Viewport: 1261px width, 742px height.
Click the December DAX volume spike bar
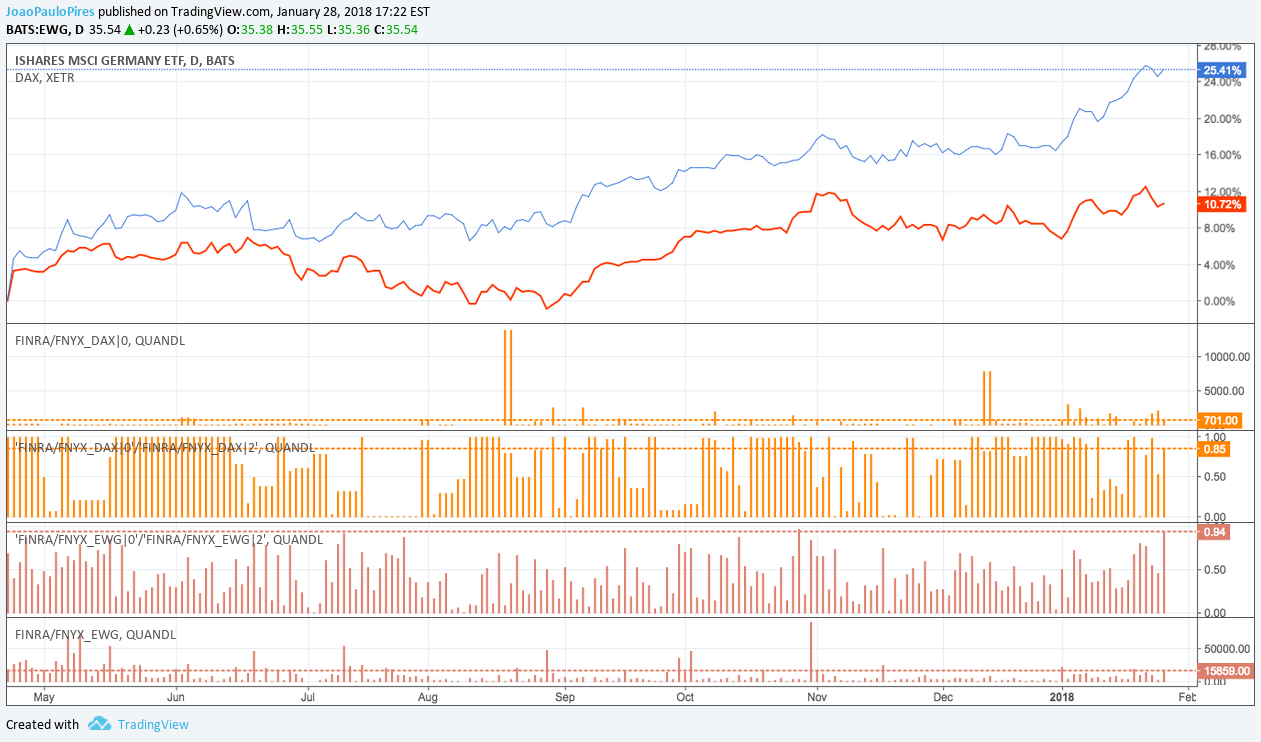[x=987, y=398]
